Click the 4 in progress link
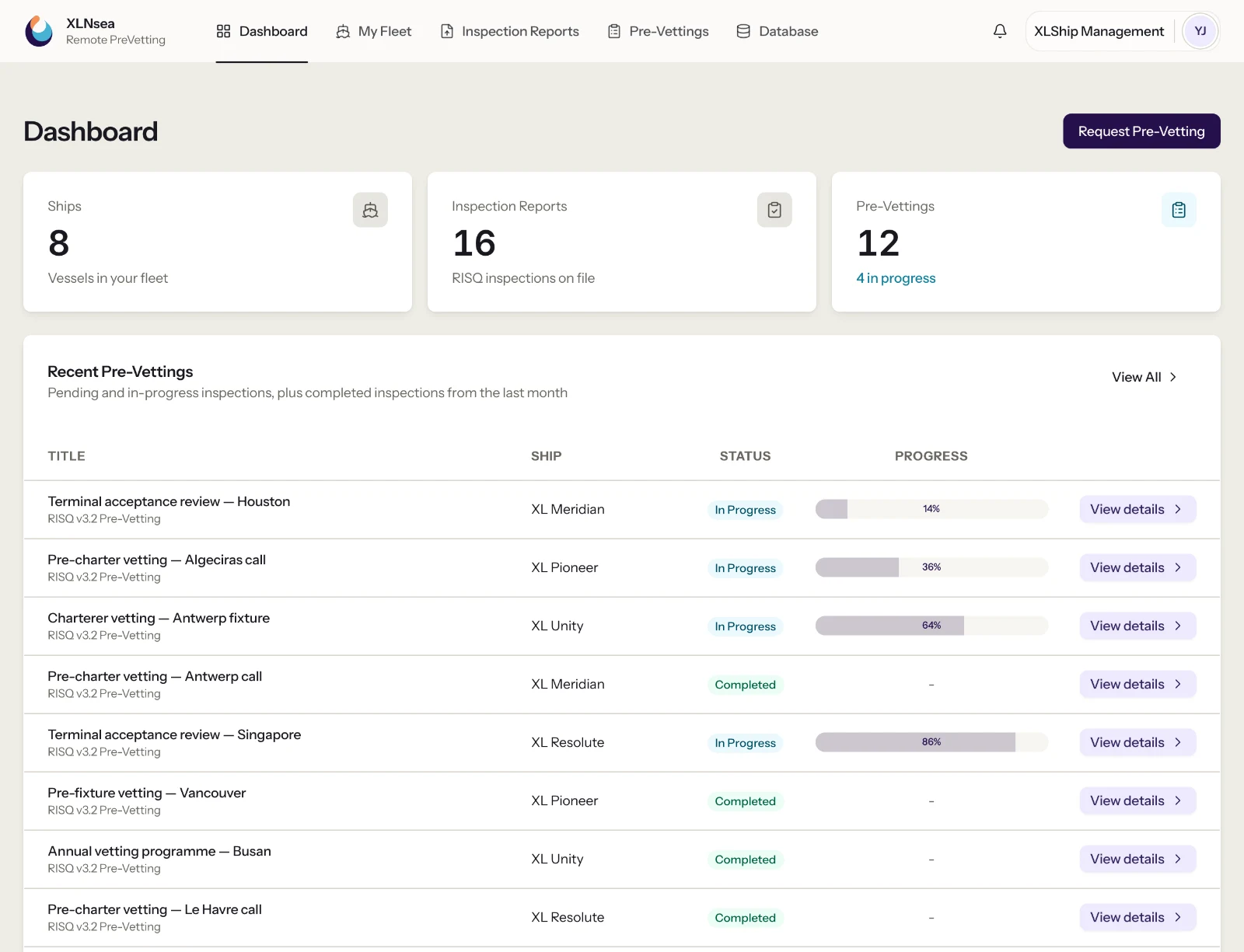This screenshot has width=1244, height=952. point(896,278)
